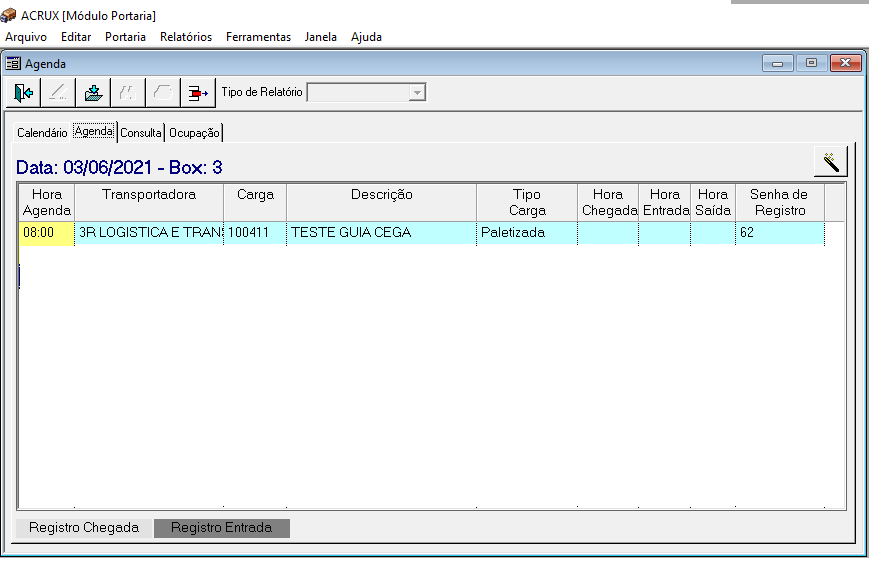Open the Relatórios menu
This screenshot has height=562, width=869.
tap(186, 37)
